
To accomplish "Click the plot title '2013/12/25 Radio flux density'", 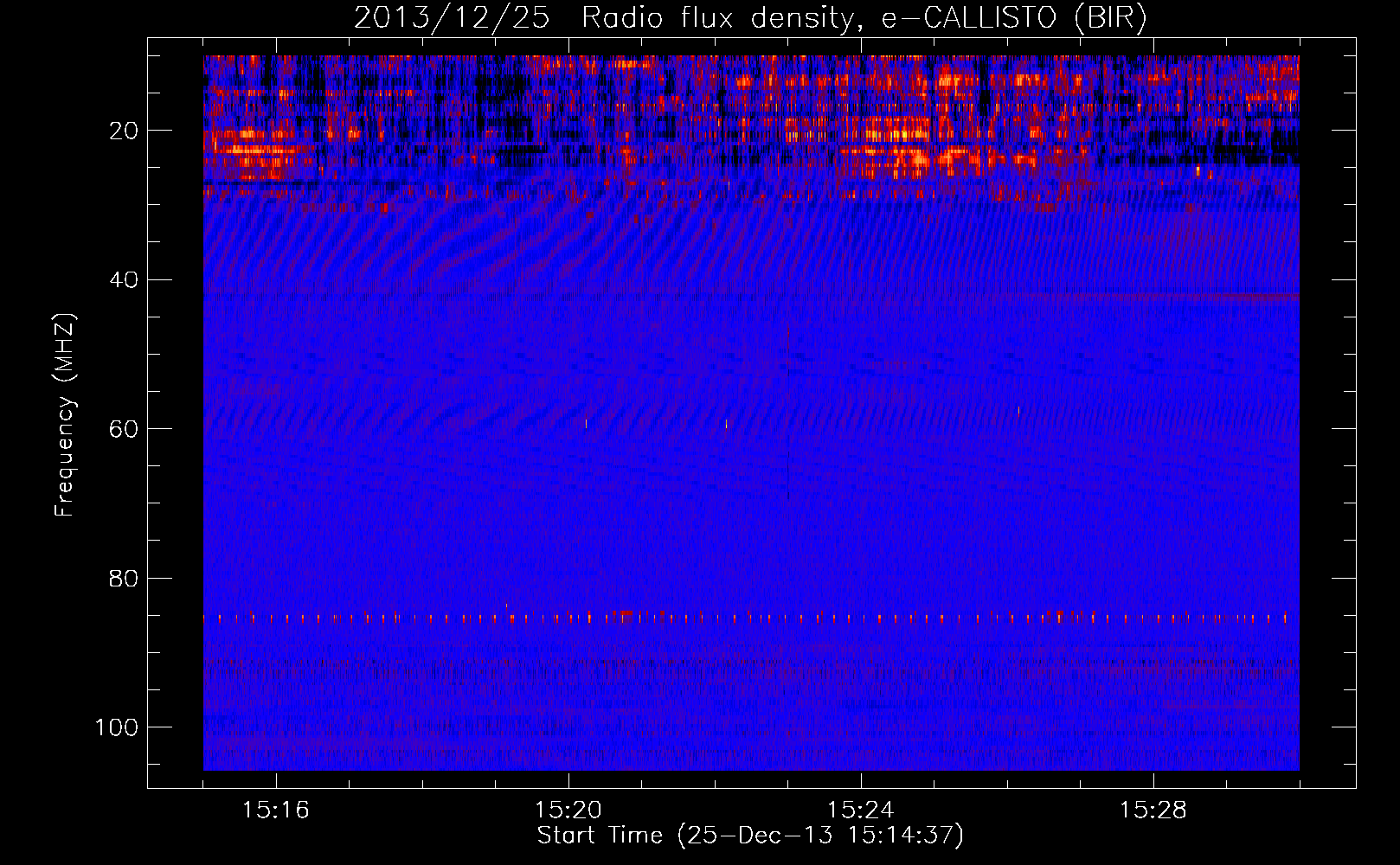I will point(750,17).
